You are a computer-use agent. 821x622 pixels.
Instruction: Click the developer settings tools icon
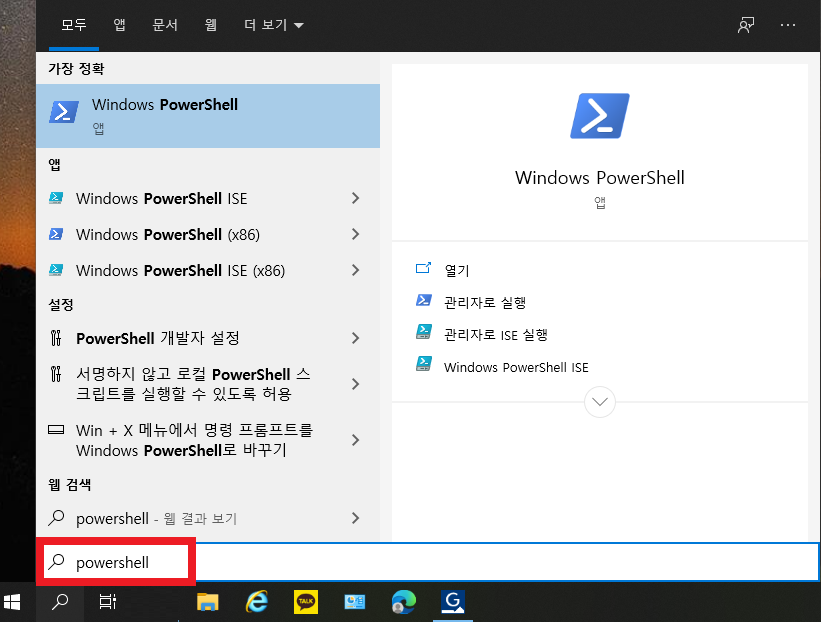pos(56,338)
